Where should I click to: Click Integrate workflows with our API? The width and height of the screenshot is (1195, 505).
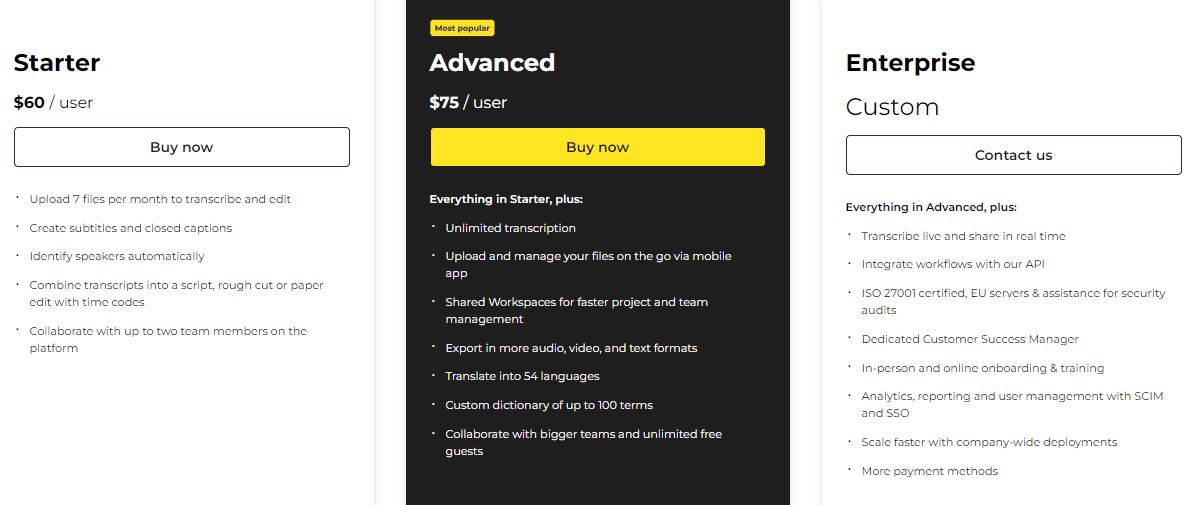click(953, 265)
